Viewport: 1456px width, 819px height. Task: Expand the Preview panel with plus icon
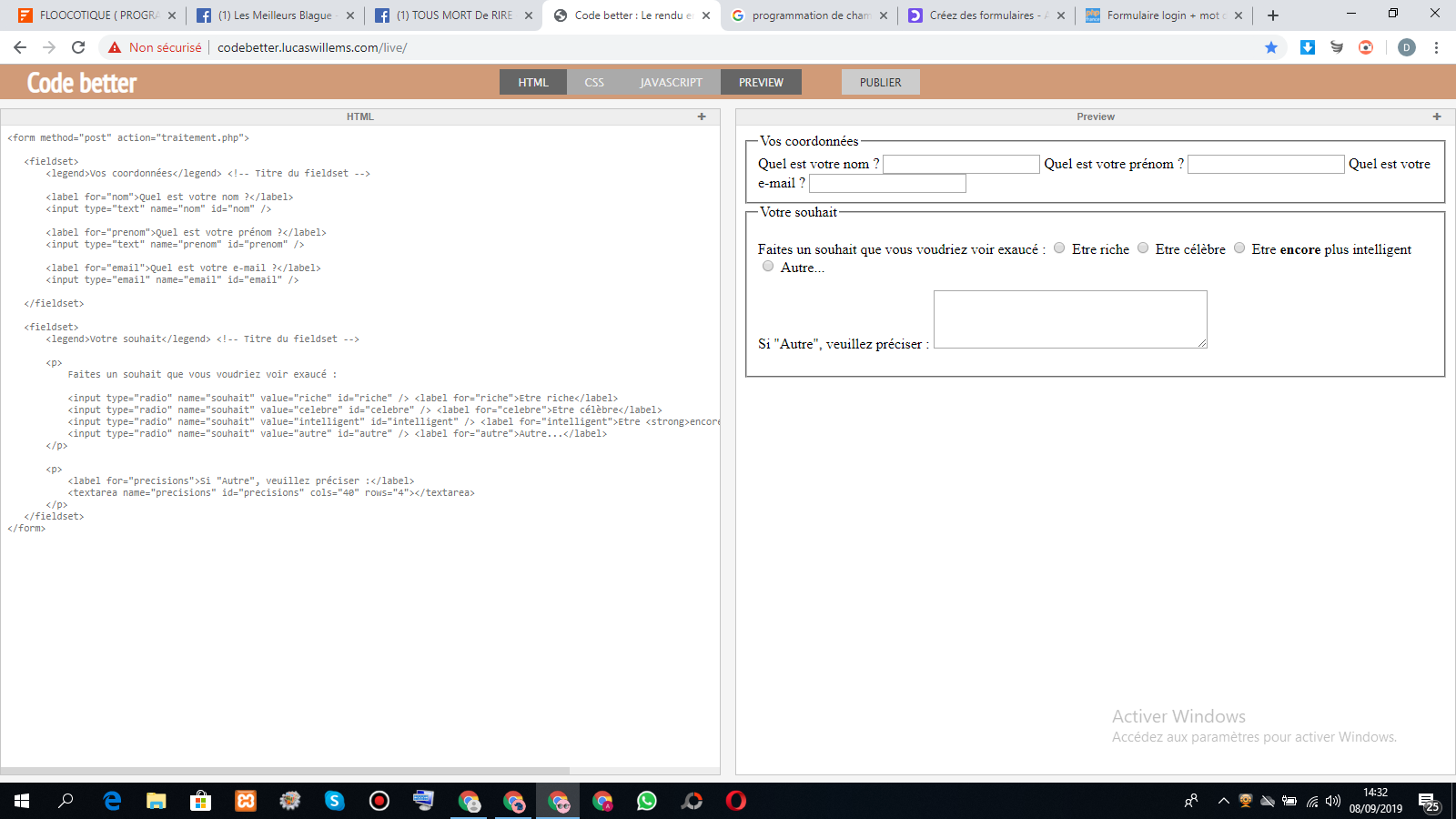1437,116
